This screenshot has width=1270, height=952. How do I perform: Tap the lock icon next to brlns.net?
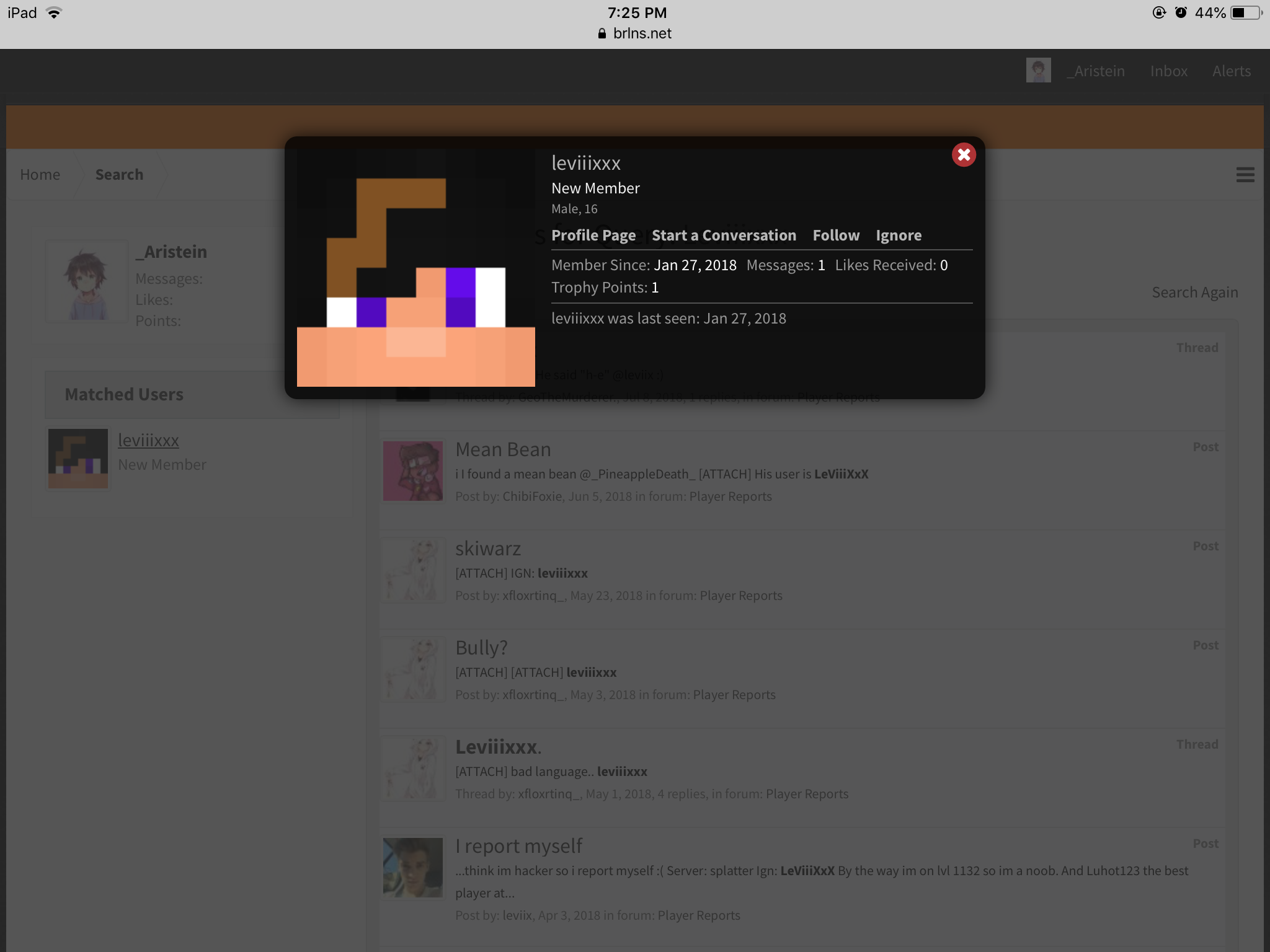pos(602,33)
